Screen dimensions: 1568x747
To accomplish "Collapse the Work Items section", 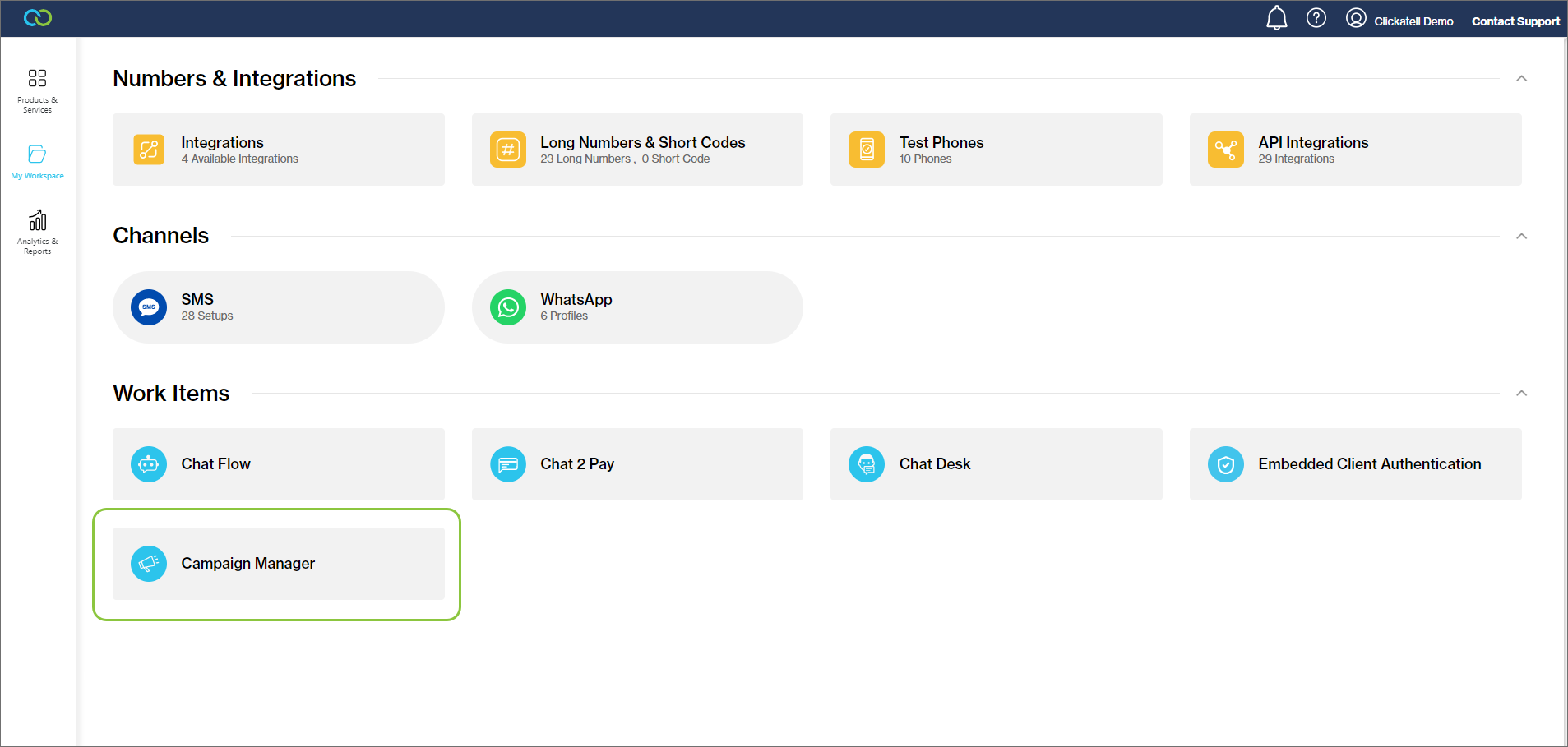I will (x=1521, y=394).
